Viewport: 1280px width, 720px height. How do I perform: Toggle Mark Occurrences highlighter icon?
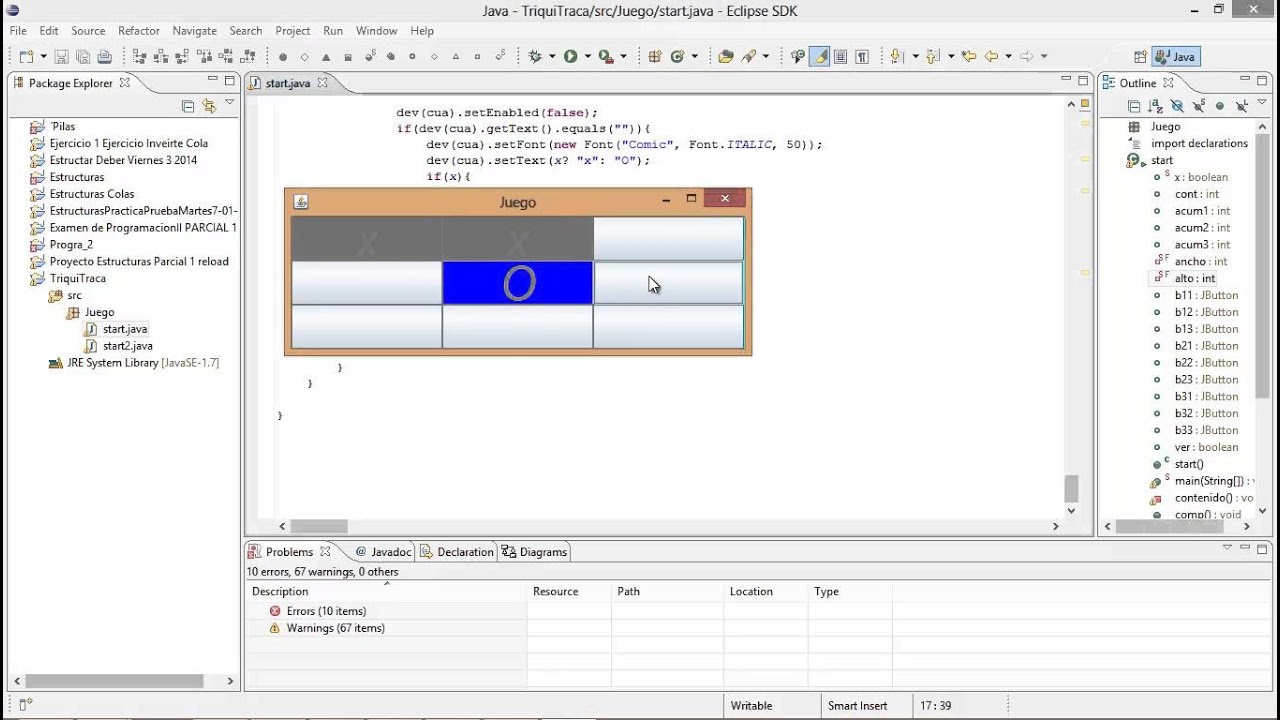[x=820, y=57]
